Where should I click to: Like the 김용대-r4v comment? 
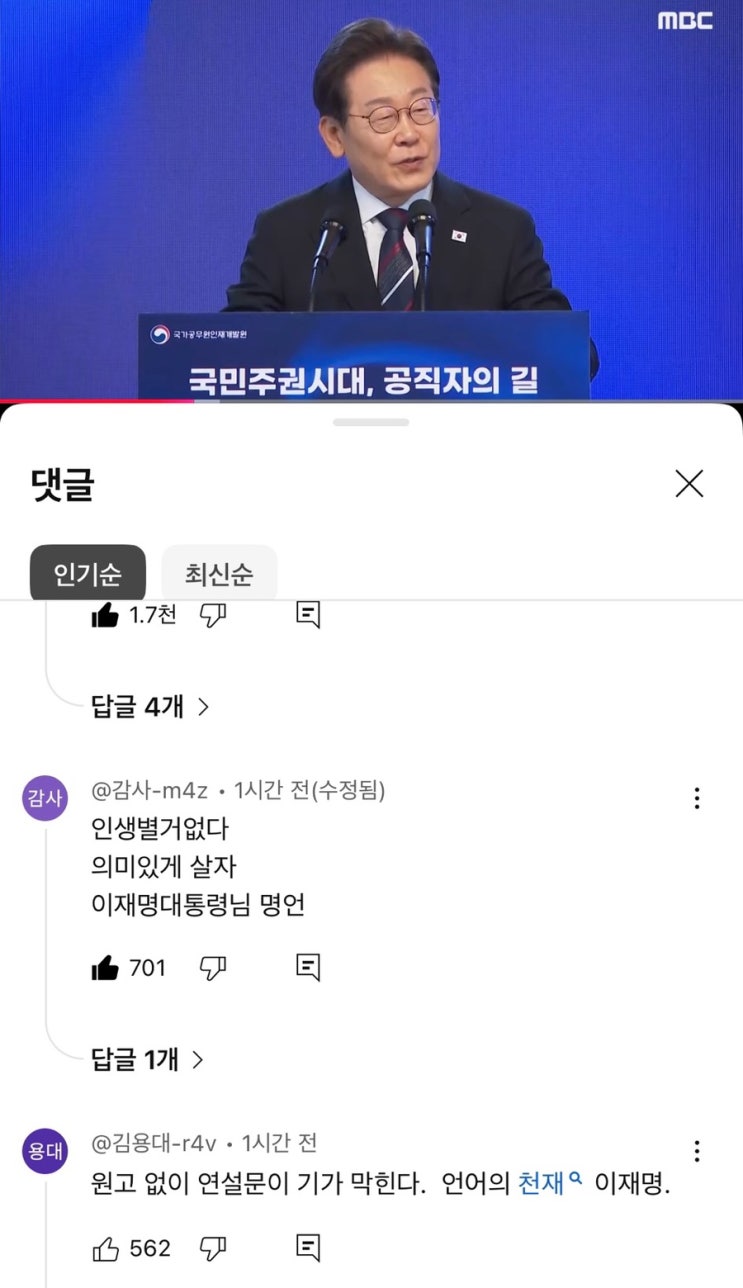[x=105, y=1248]
